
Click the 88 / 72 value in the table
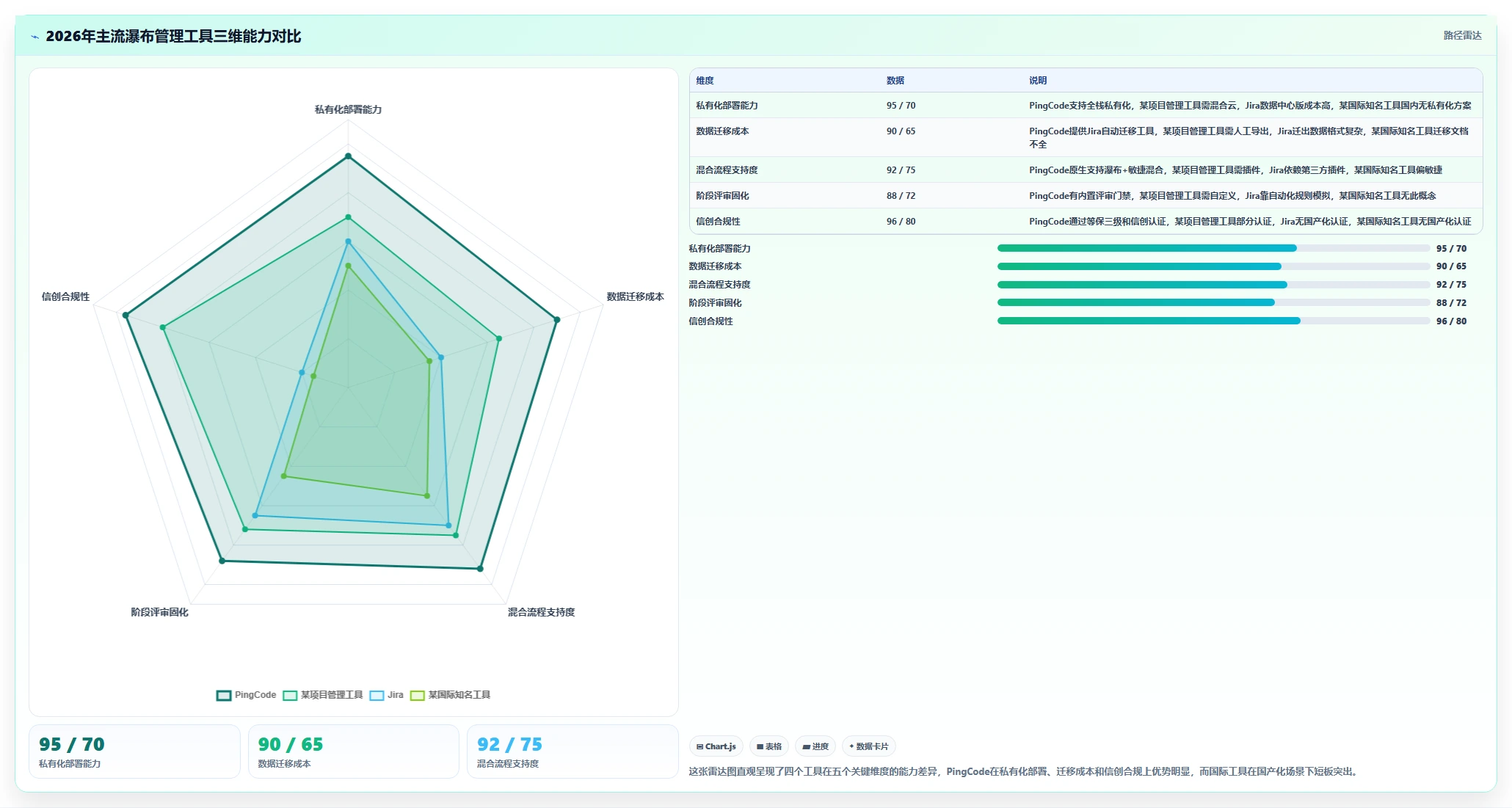901,196
